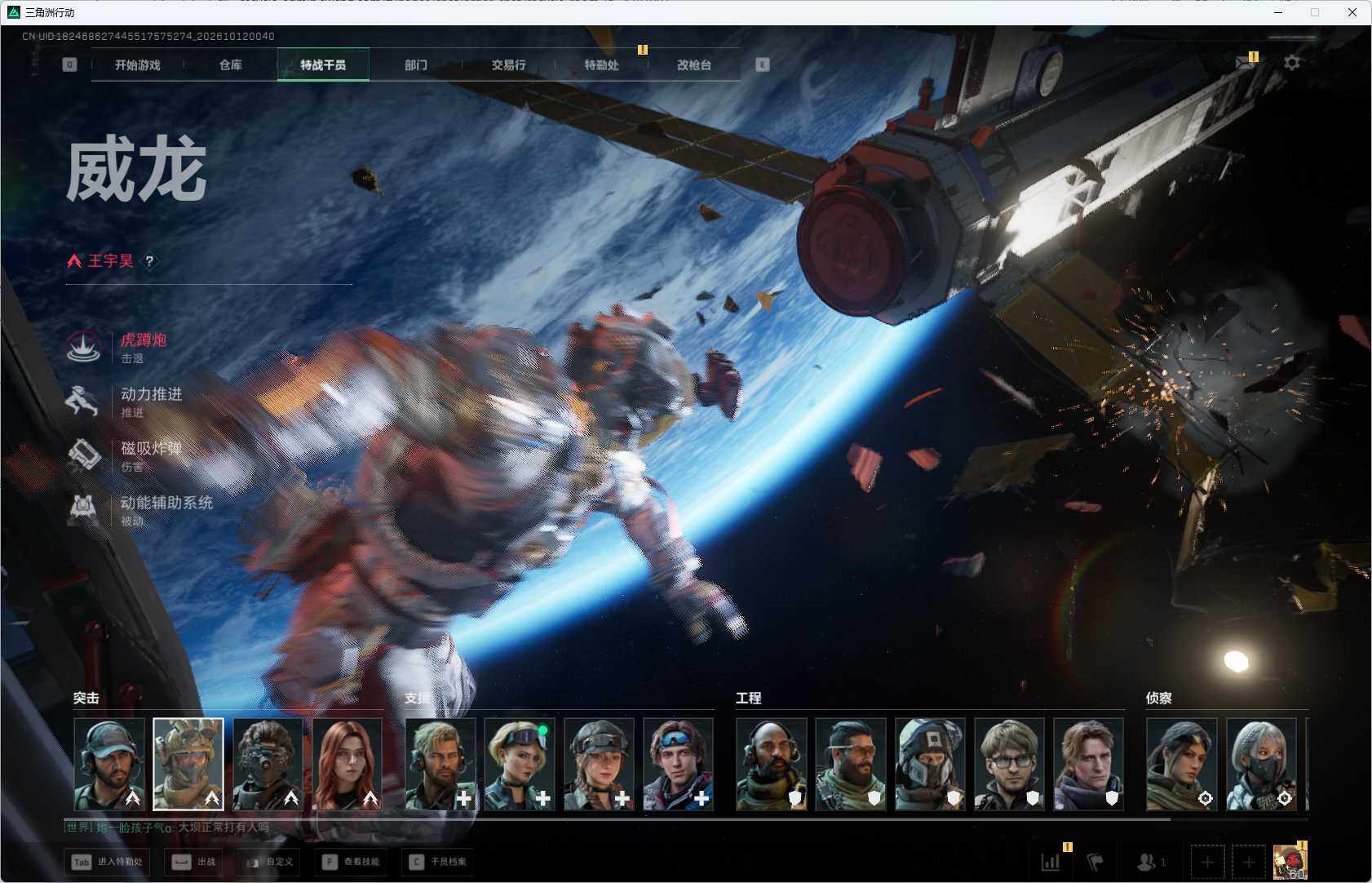
Task: Open the 改枪台 tab
Action: (x=694, y=64)
